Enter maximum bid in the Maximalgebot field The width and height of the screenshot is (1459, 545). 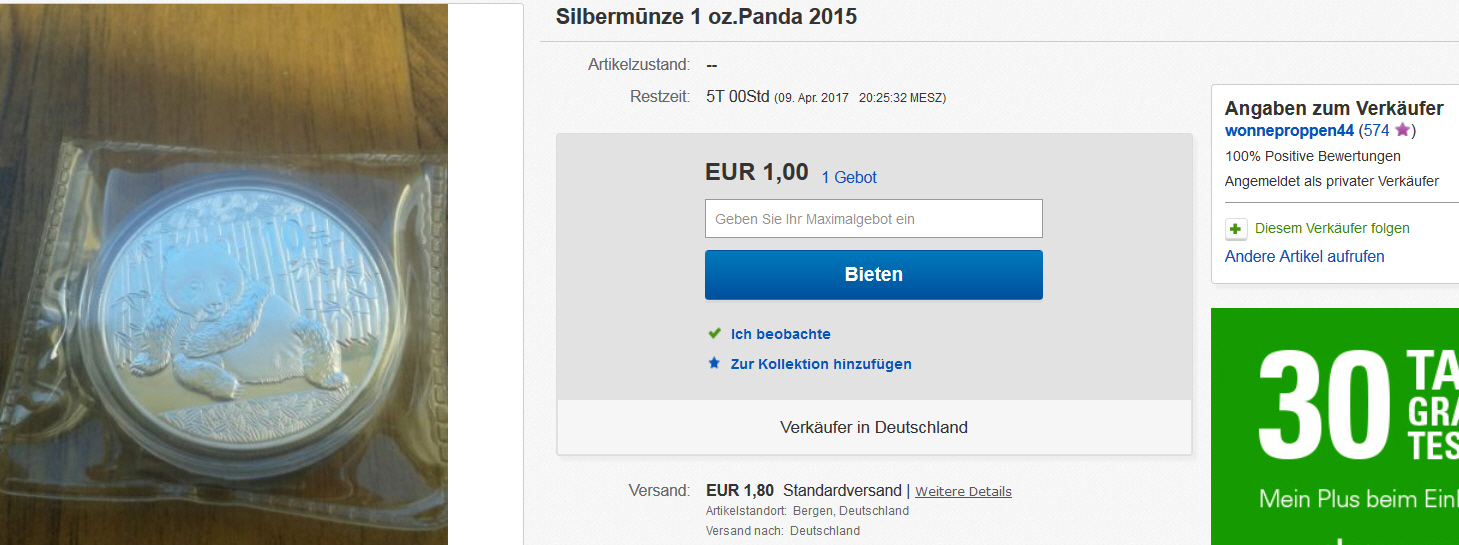(873, 219)
